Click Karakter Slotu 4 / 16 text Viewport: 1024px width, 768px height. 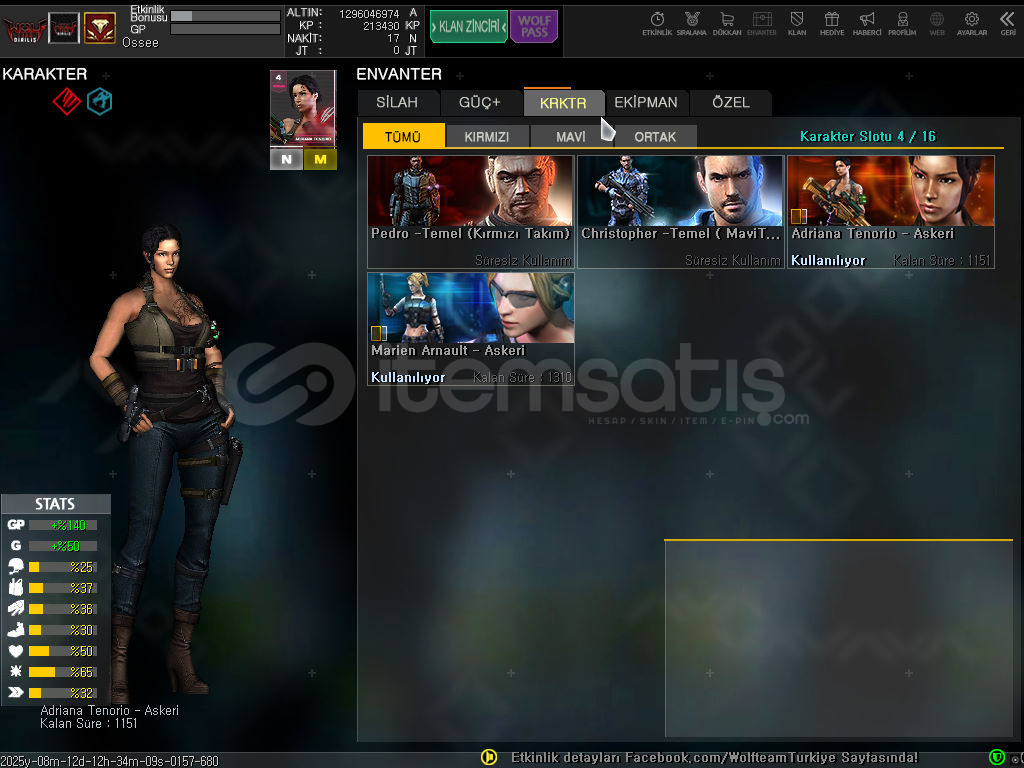point(868,136)
